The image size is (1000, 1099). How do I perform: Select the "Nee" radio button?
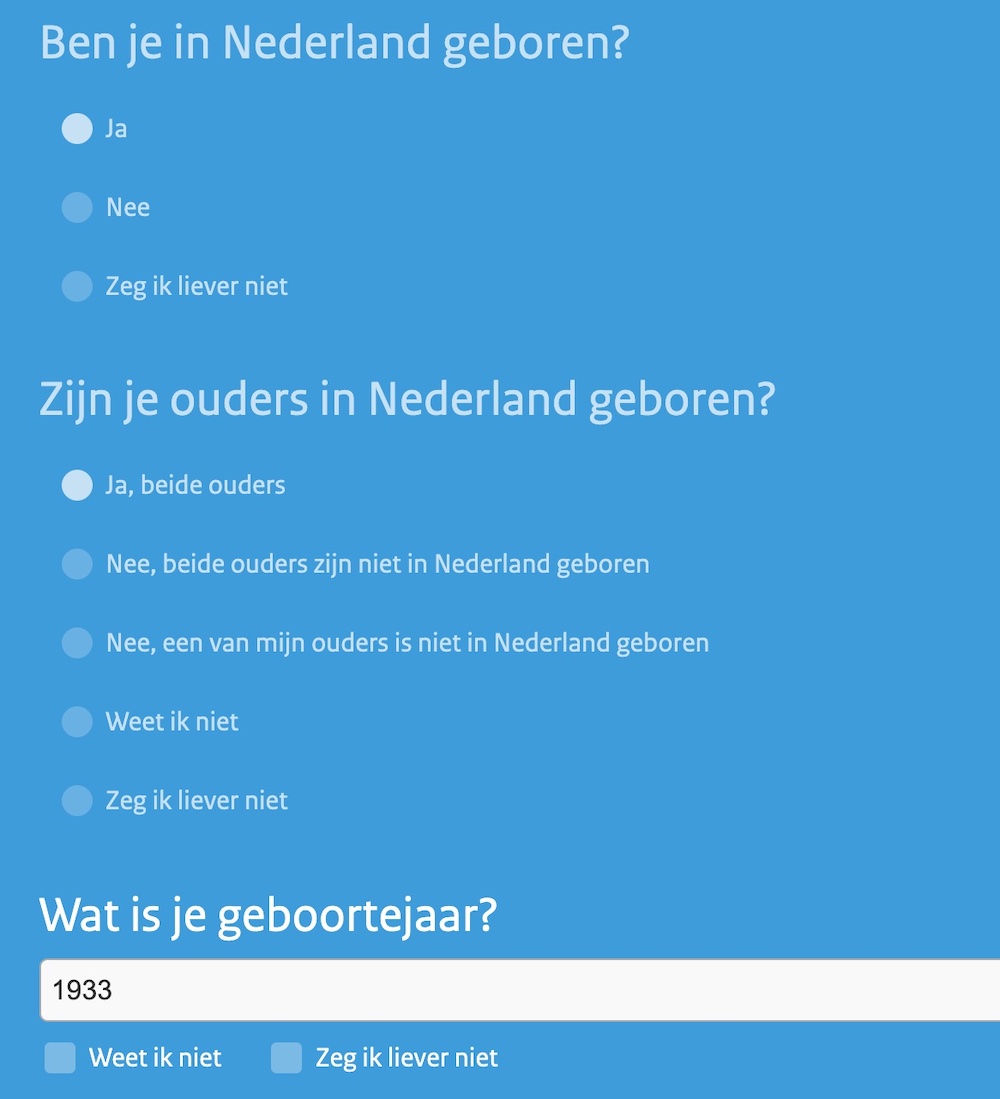(x=76, y=208)
